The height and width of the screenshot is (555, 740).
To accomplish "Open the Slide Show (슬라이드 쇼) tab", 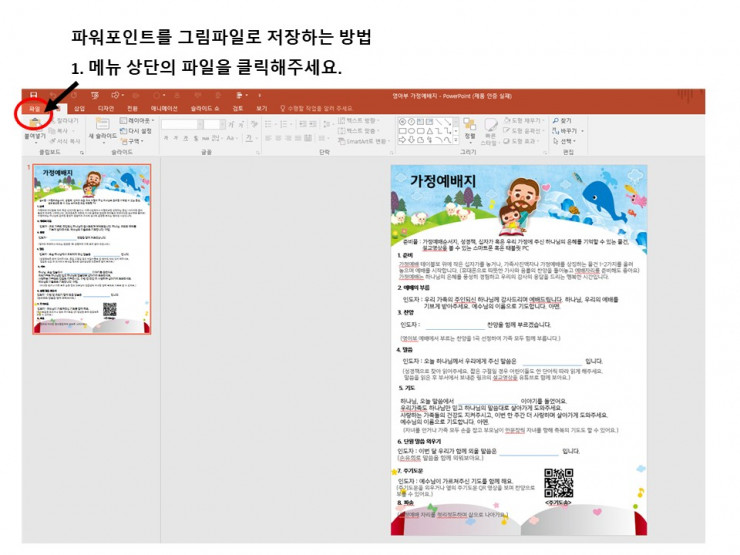I will (x=206, y=108).
